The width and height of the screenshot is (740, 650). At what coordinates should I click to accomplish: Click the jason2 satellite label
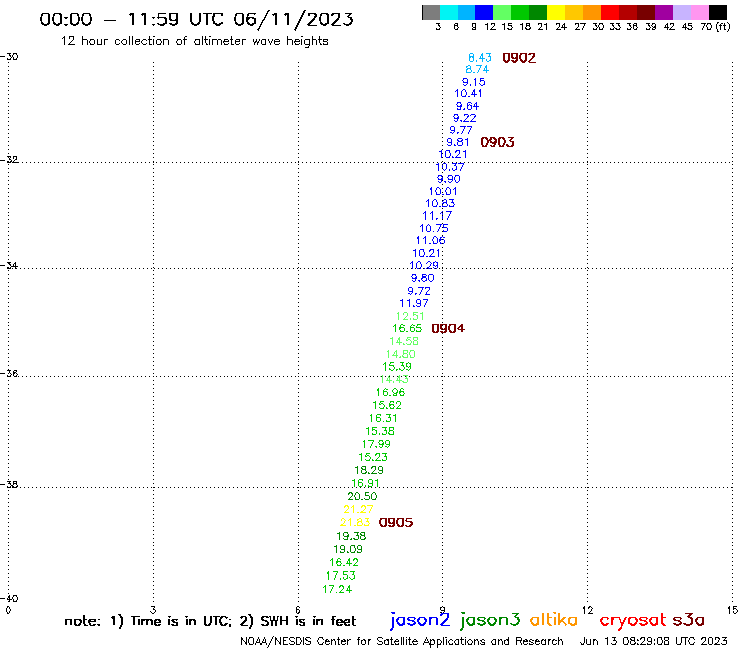click(420, 620)
